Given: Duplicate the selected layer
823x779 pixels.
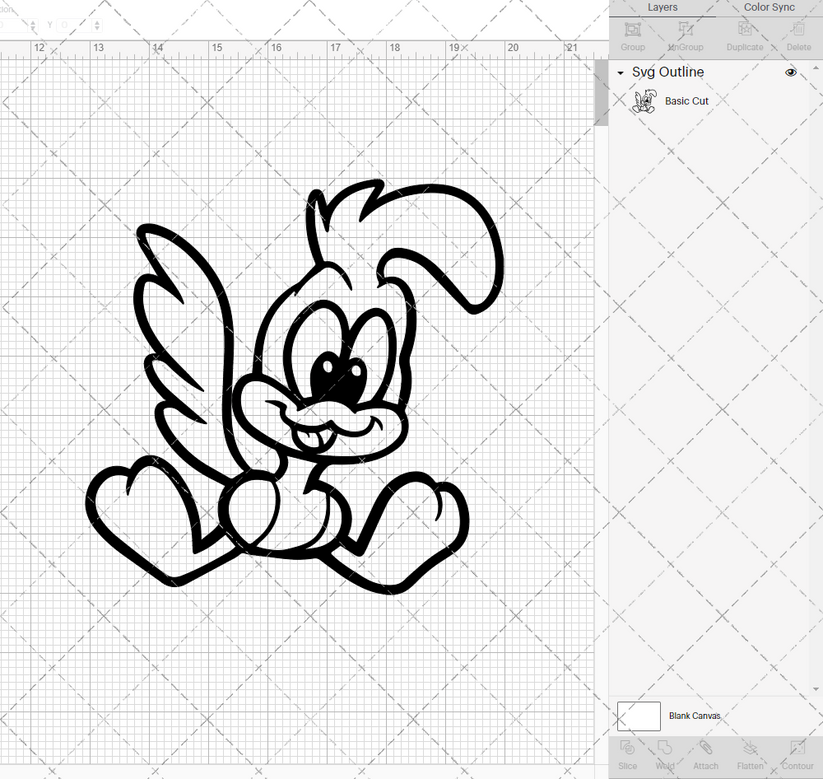Looking at the screenshot, I should click(x=744, y=38).
